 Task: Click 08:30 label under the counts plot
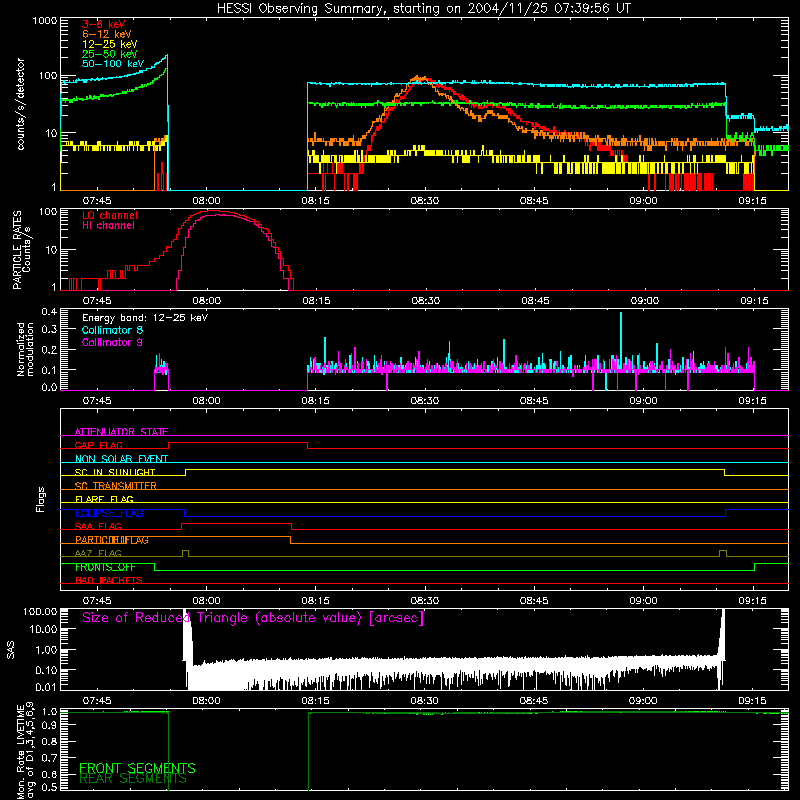click(x=424, y=201)
